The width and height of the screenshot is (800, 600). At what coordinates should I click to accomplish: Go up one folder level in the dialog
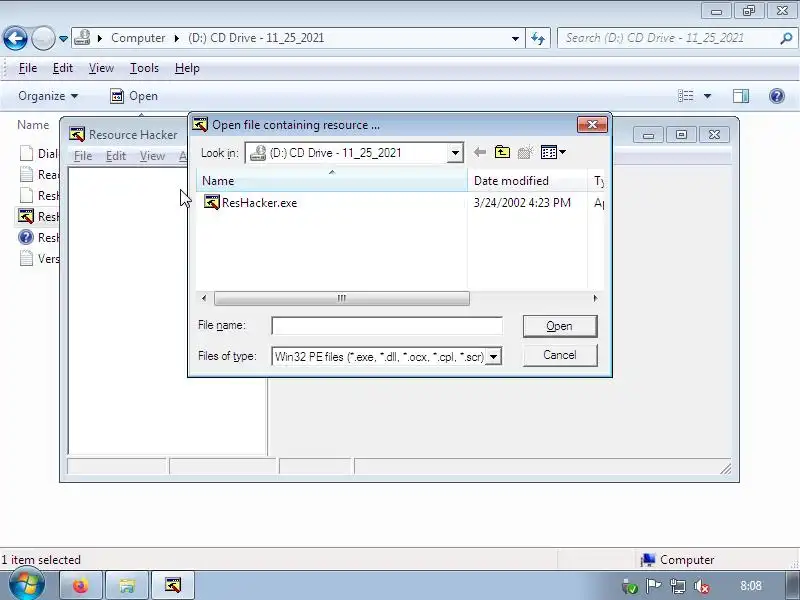pyautogui.click(x=503, y=152)
